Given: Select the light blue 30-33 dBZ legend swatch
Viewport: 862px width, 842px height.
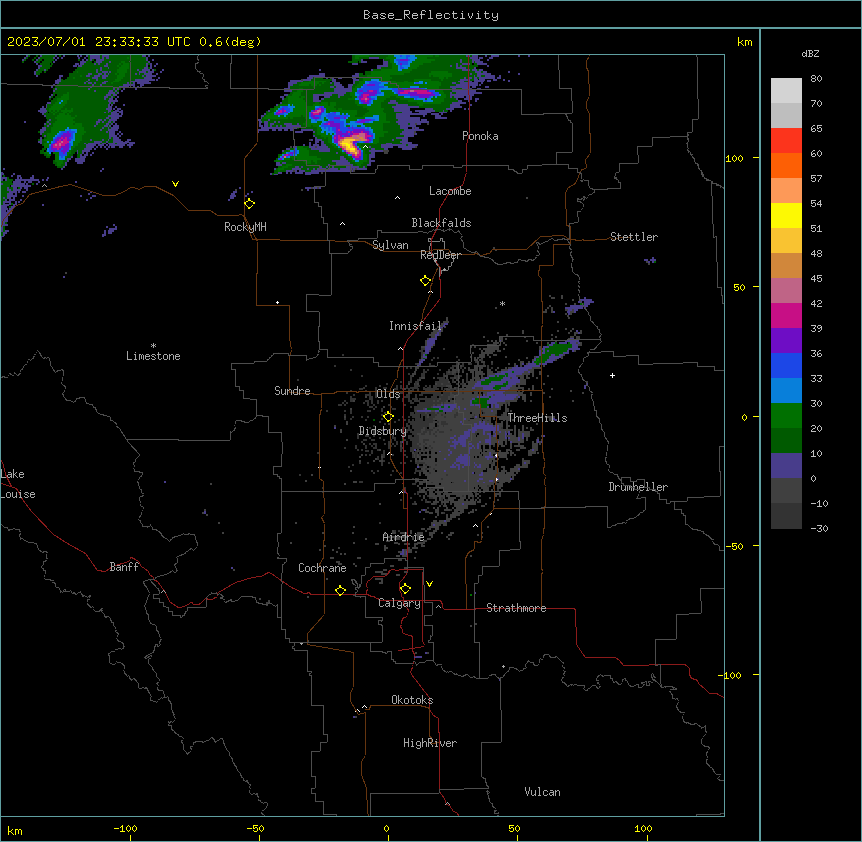Looking at the screenshot, I should click(786, 391).
